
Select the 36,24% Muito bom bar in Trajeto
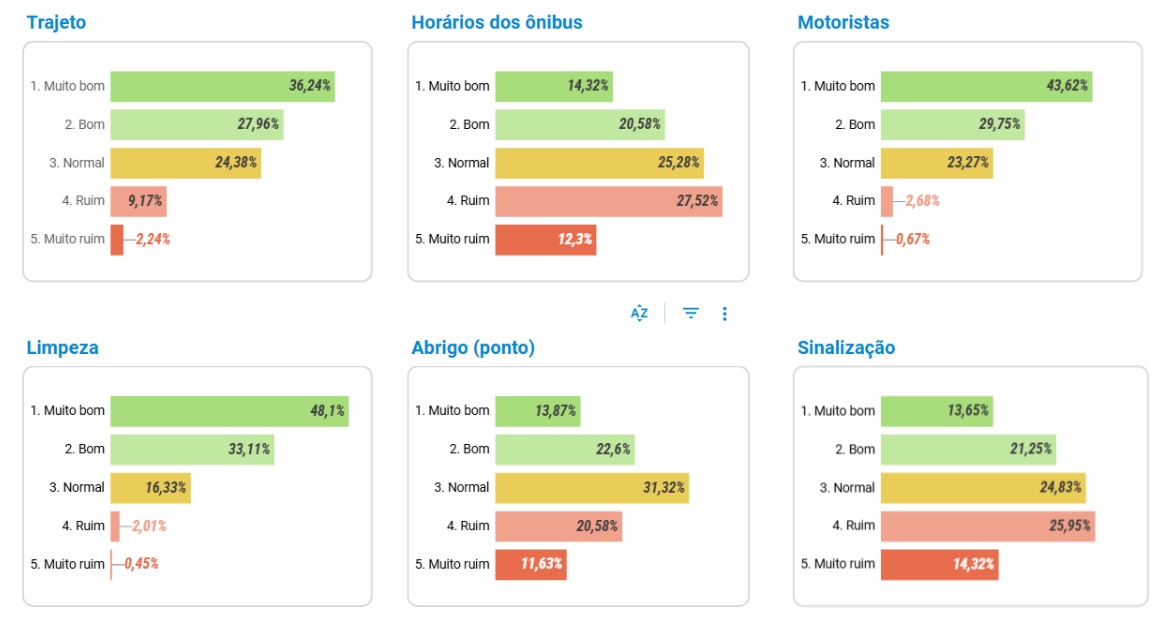(223, 86)
